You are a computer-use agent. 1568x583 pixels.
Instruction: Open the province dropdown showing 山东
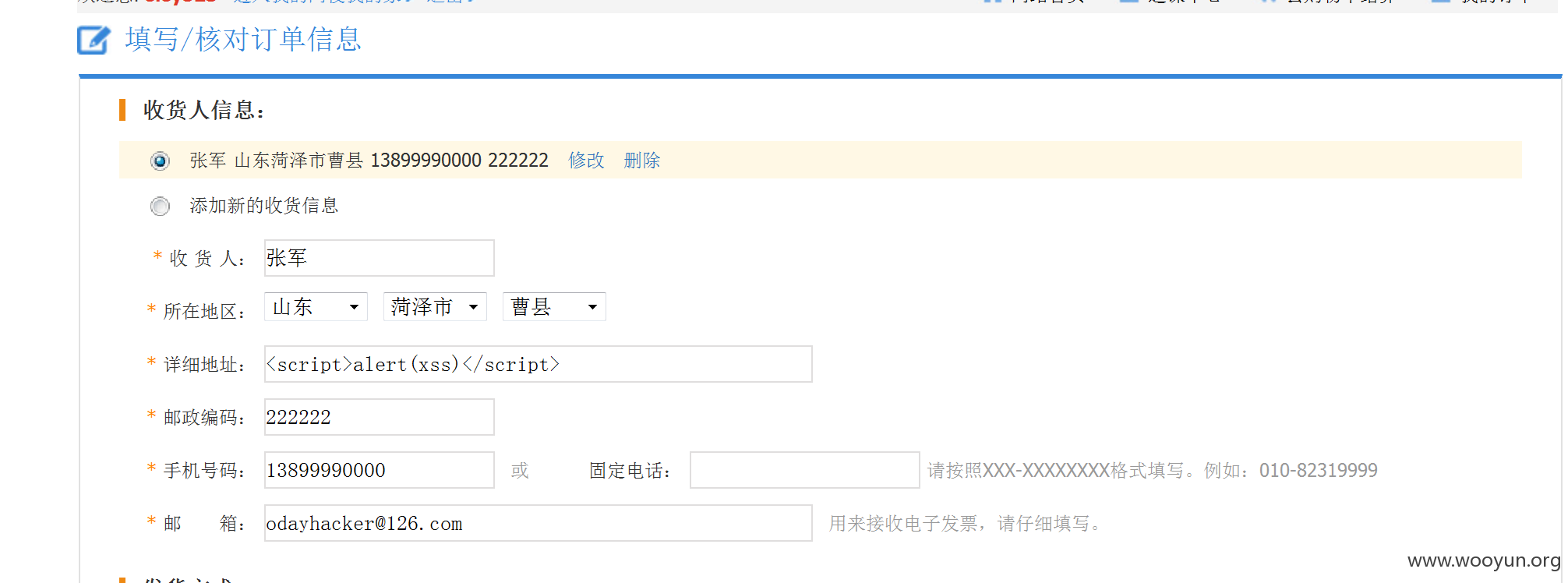316,306
